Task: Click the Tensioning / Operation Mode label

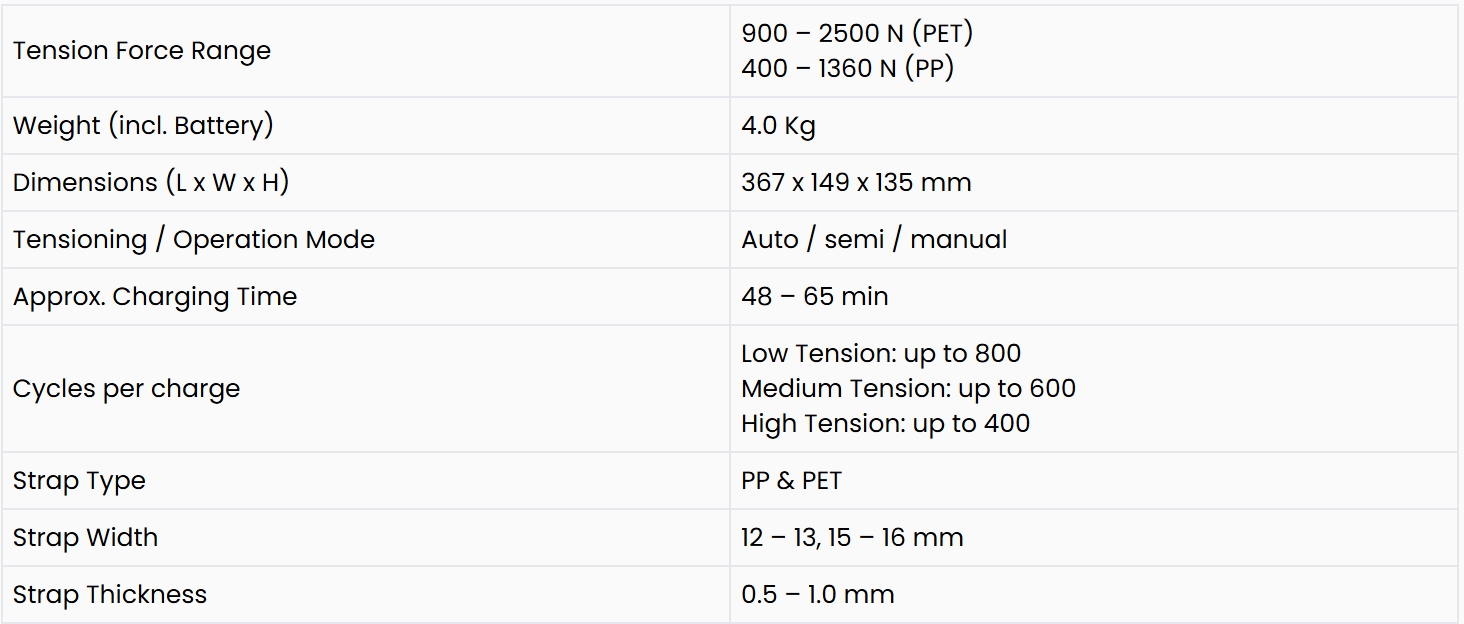Action: 194,240
